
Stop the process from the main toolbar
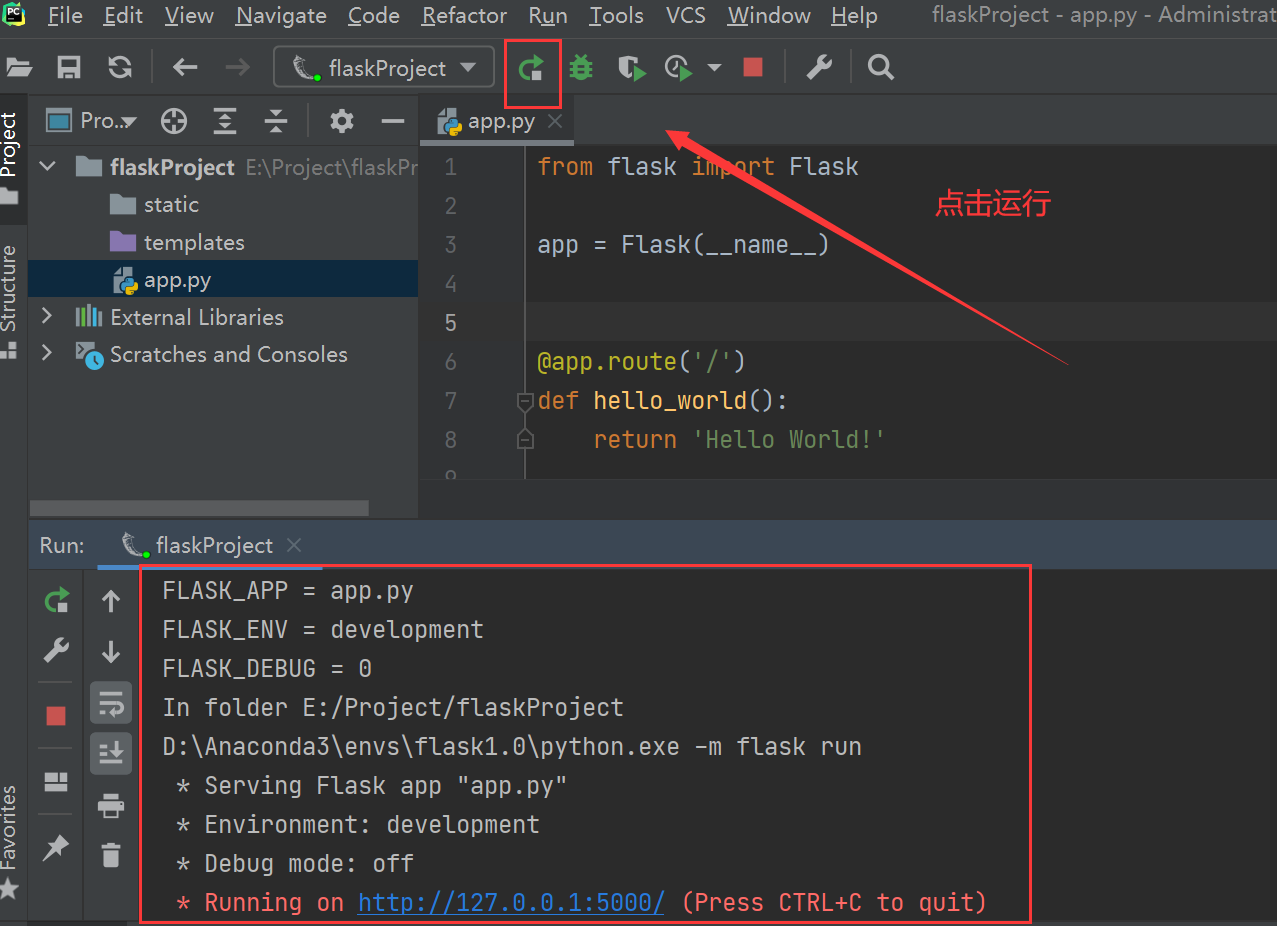pyautogui.click(x=753, y=68)
